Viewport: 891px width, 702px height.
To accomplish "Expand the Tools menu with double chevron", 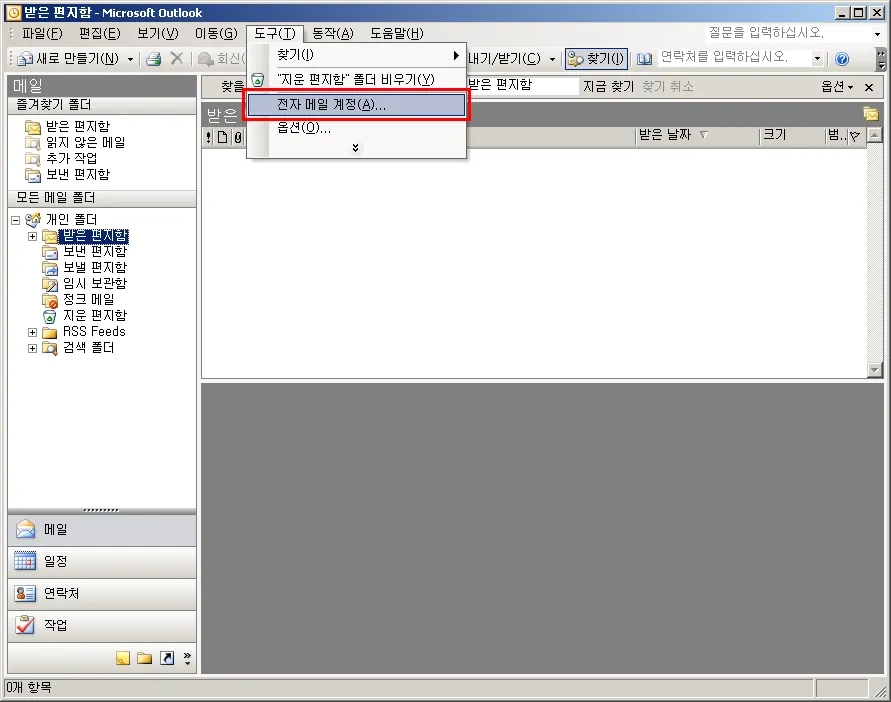I will [355, 148].
